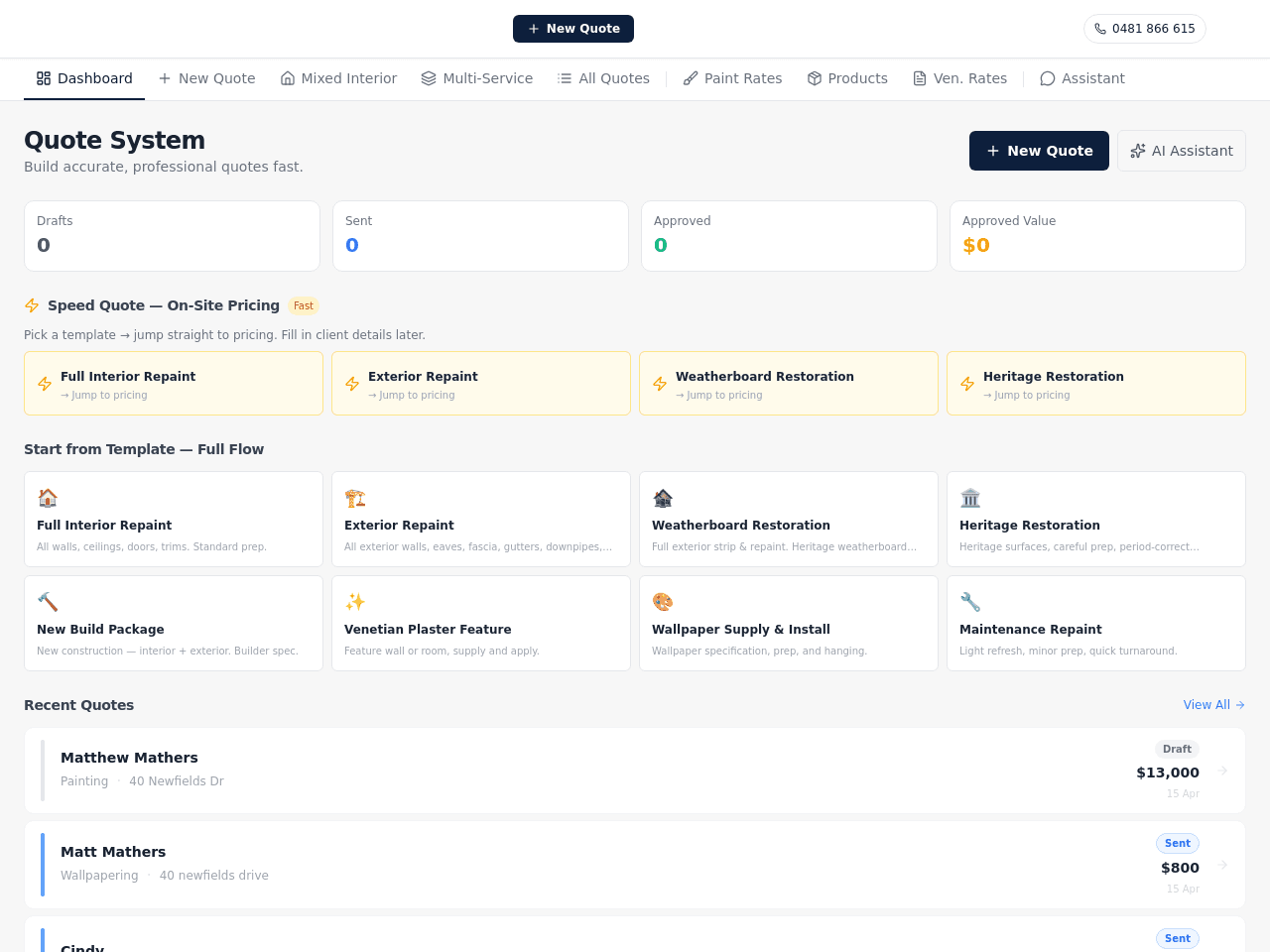Expand Matt Mathers $800 quote arrow
Screen dimensions: 1270x952
click(1222, 865)
